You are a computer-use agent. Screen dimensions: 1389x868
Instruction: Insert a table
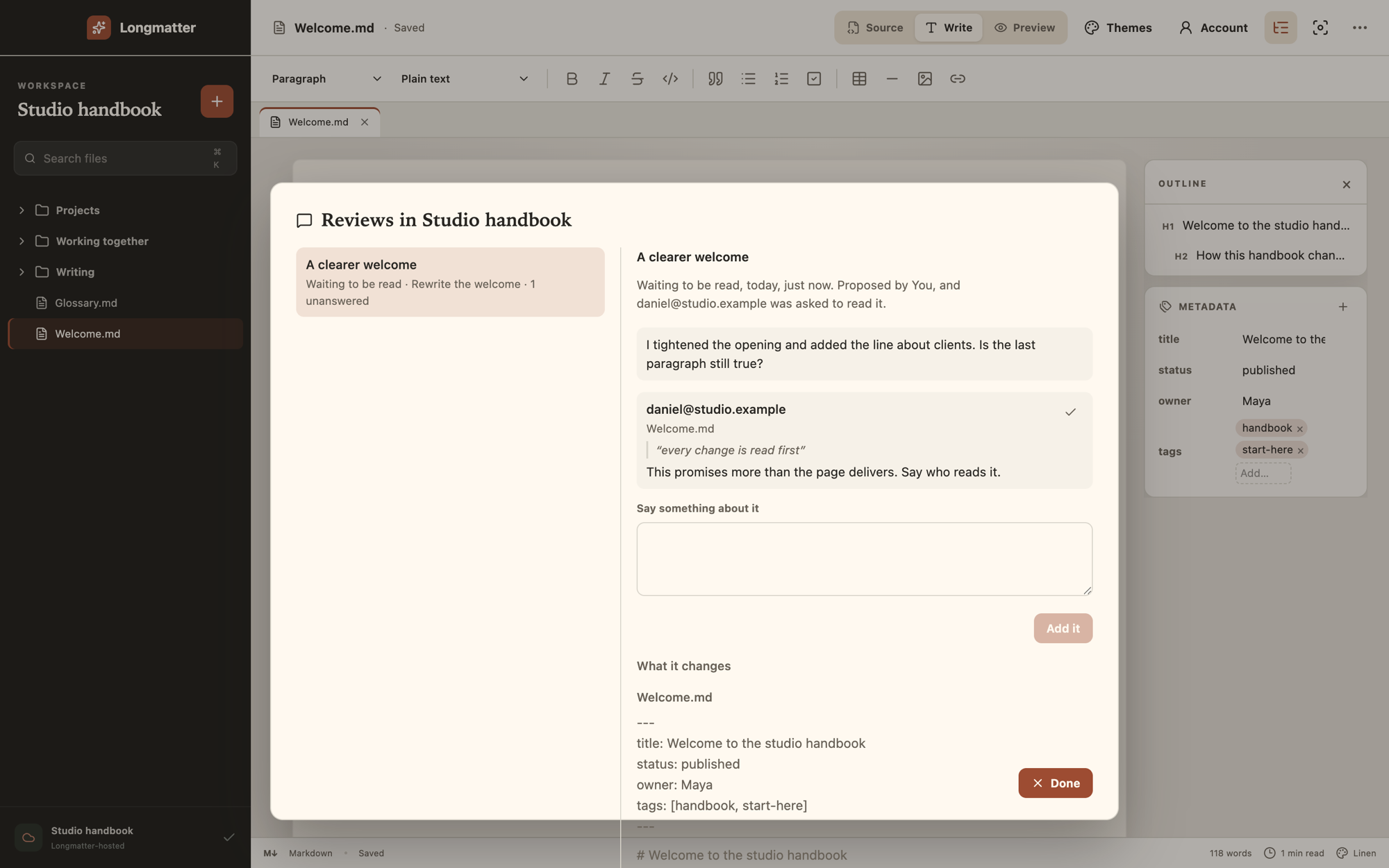tap(859, 78)
